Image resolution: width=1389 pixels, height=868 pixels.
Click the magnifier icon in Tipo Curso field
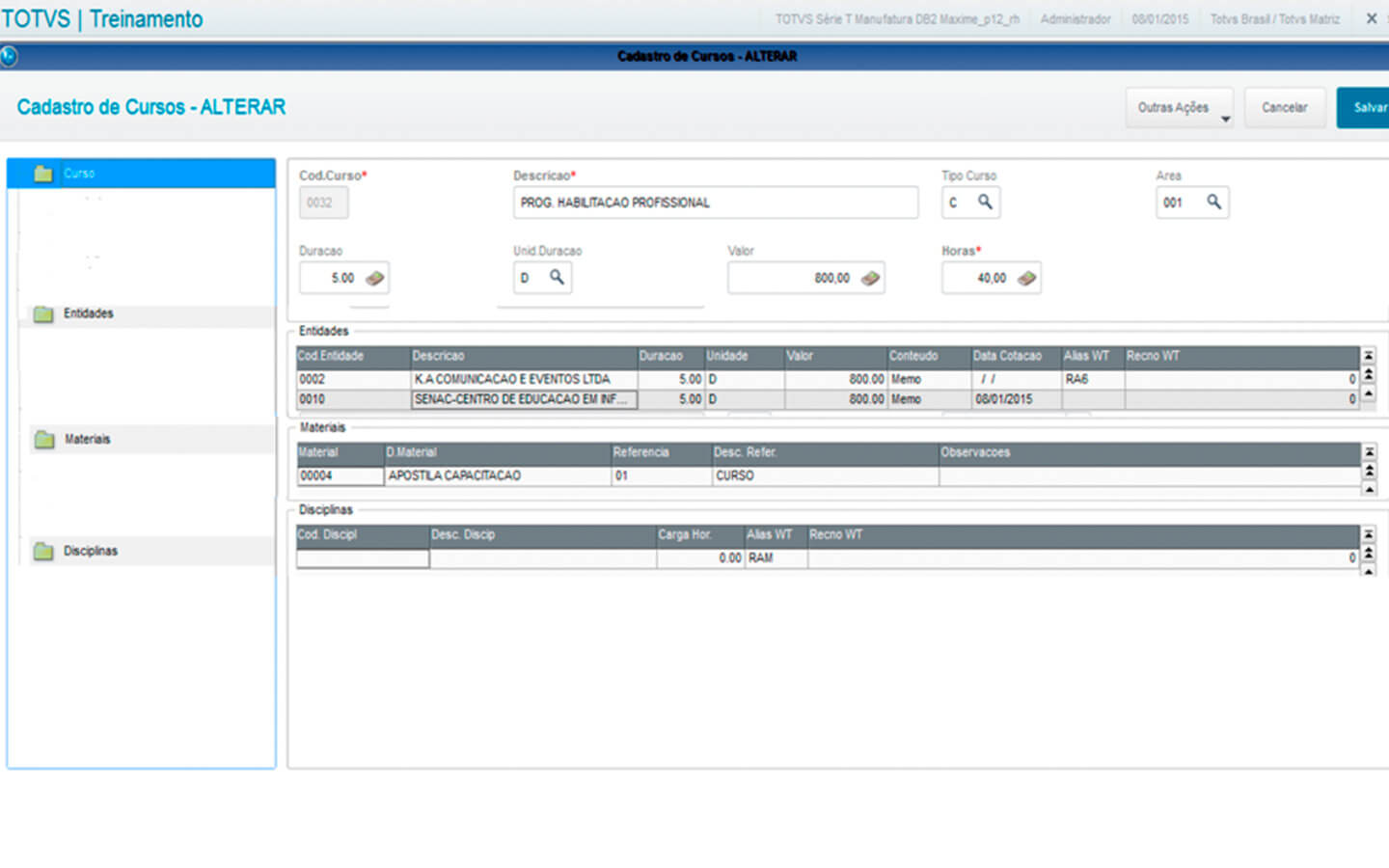pos(984,202)
